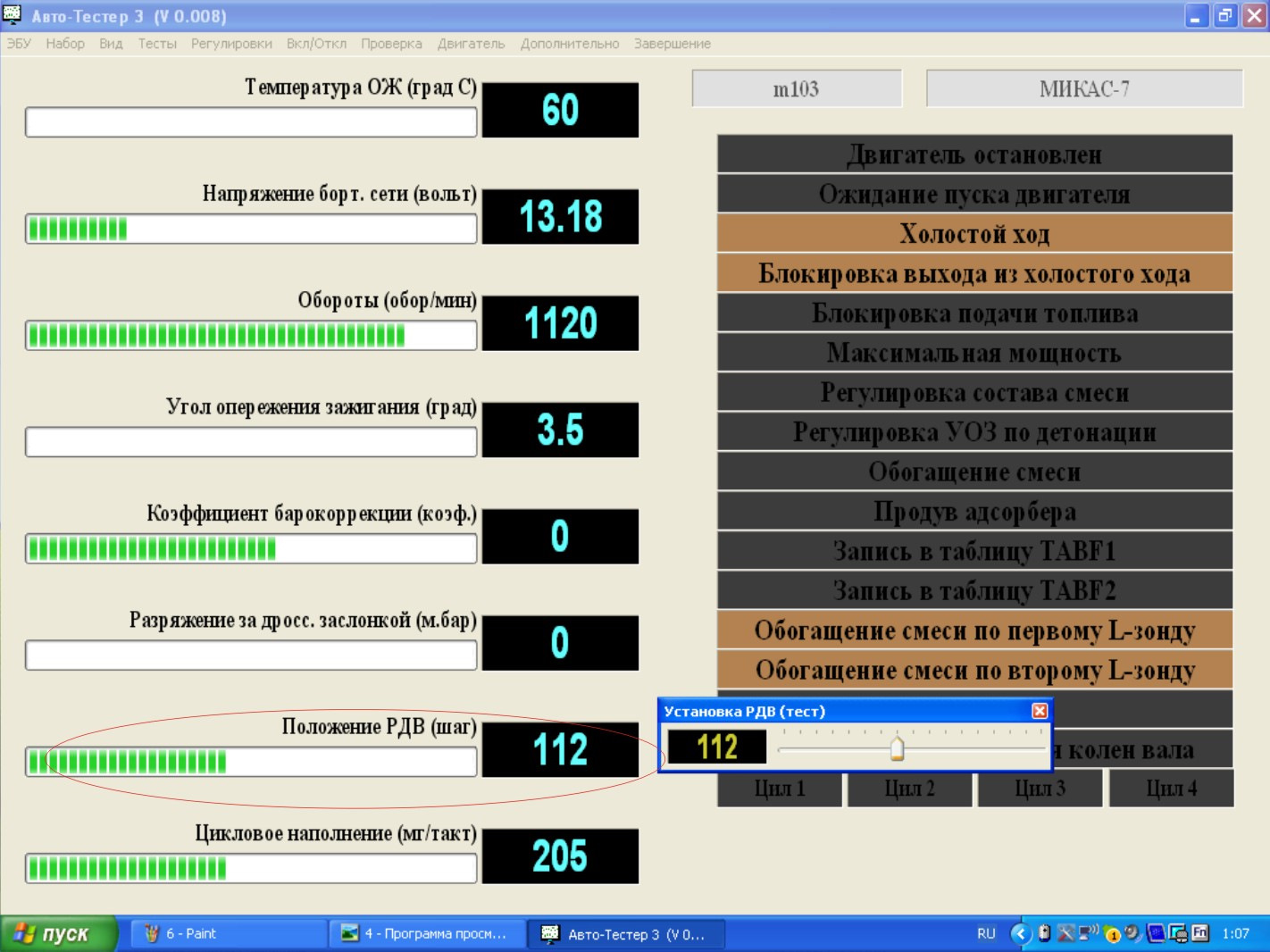Image resolution: width=1270 pixels, height=952 pixels.
Task: Click the Продув адсорбера status row
Action: (x=974, y=511)
